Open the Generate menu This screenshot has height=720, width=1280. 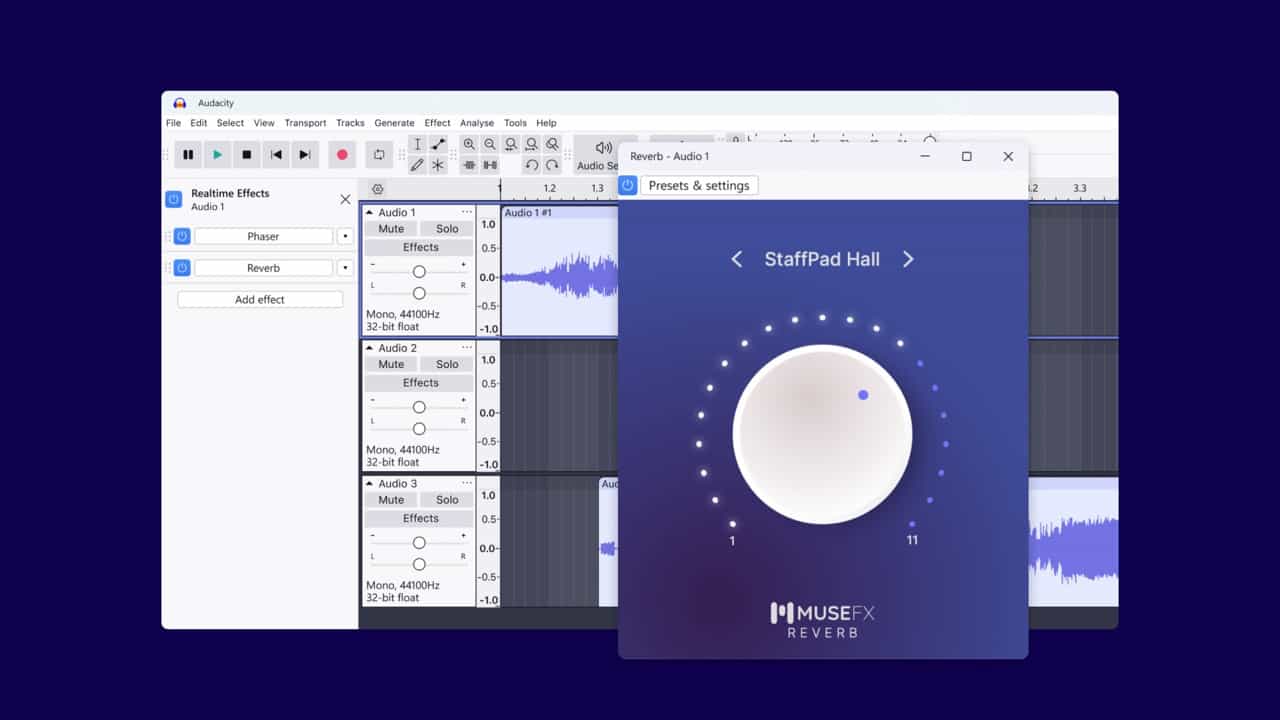(x=394, y=123)
